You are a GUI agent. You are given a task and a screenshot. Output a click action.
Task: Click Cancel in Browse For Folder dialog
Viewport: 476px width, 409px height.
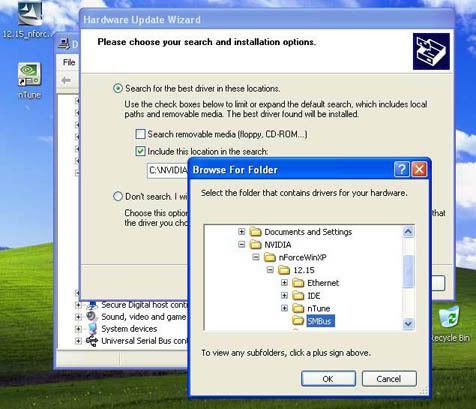389,379
